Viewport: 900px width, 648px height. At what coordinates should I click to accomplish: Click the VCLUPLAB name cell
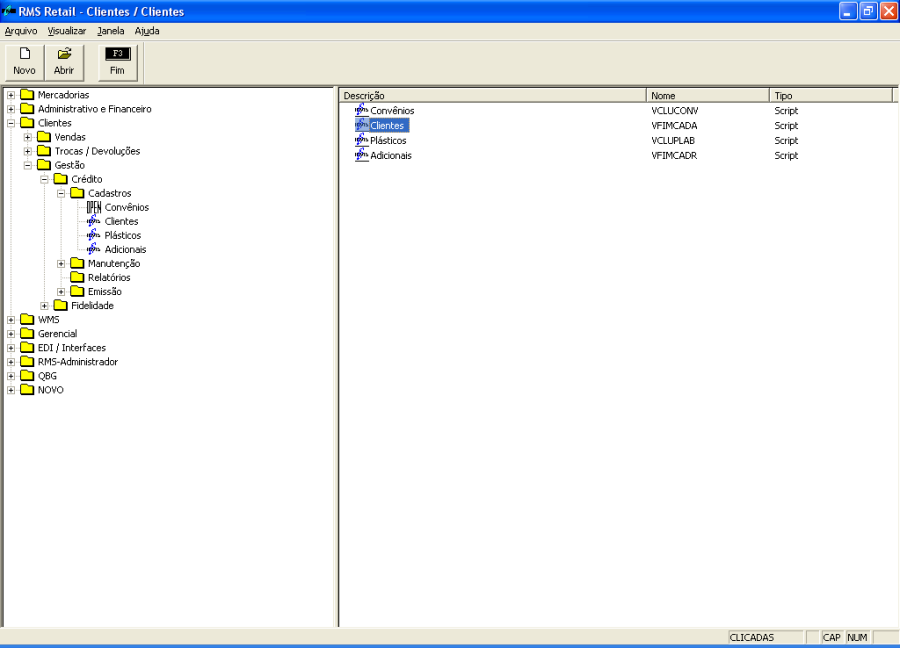[673, 141]
